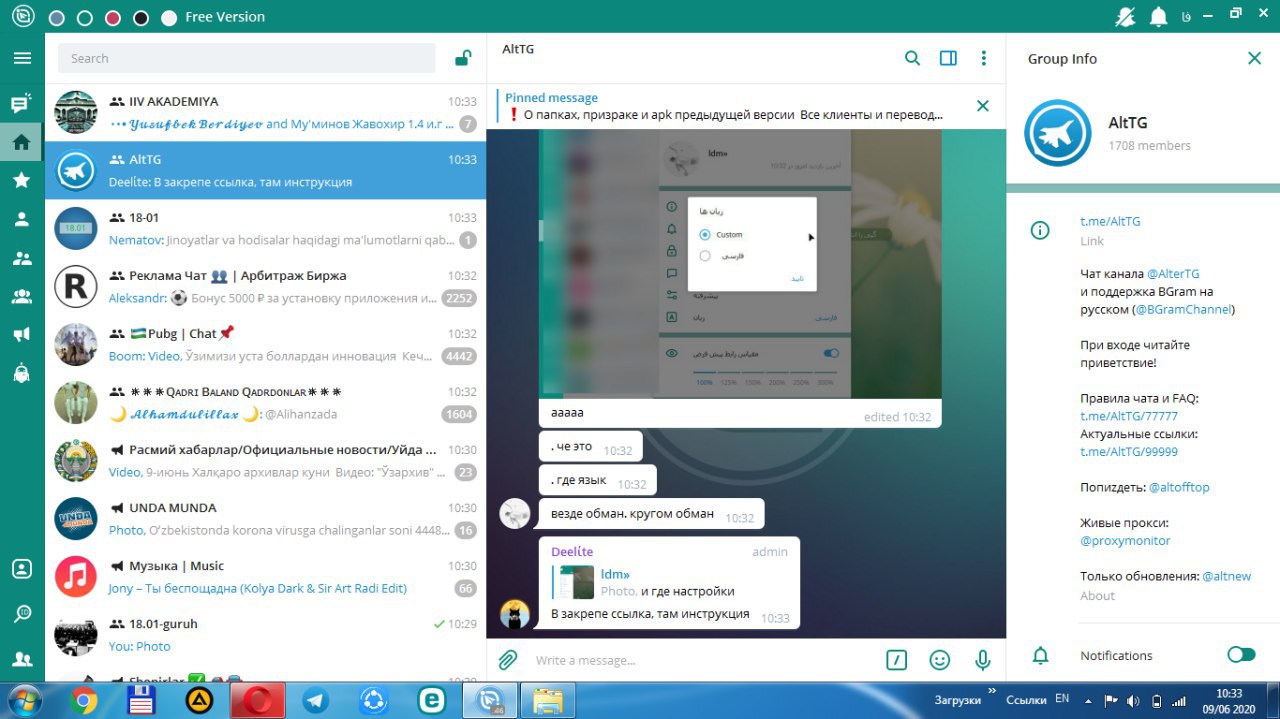This screenshot has width=1280, height=719.
Task: Open the chat three-dot options menu
Action: 984,58
